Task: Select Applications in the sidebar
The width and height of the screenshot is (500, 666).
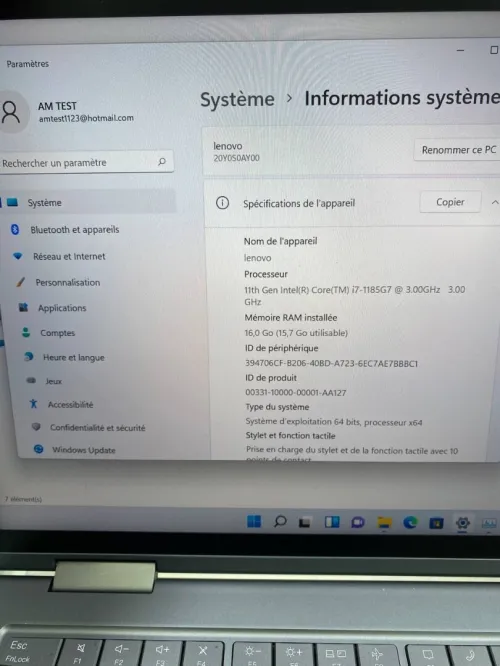Action: [62, 308]
